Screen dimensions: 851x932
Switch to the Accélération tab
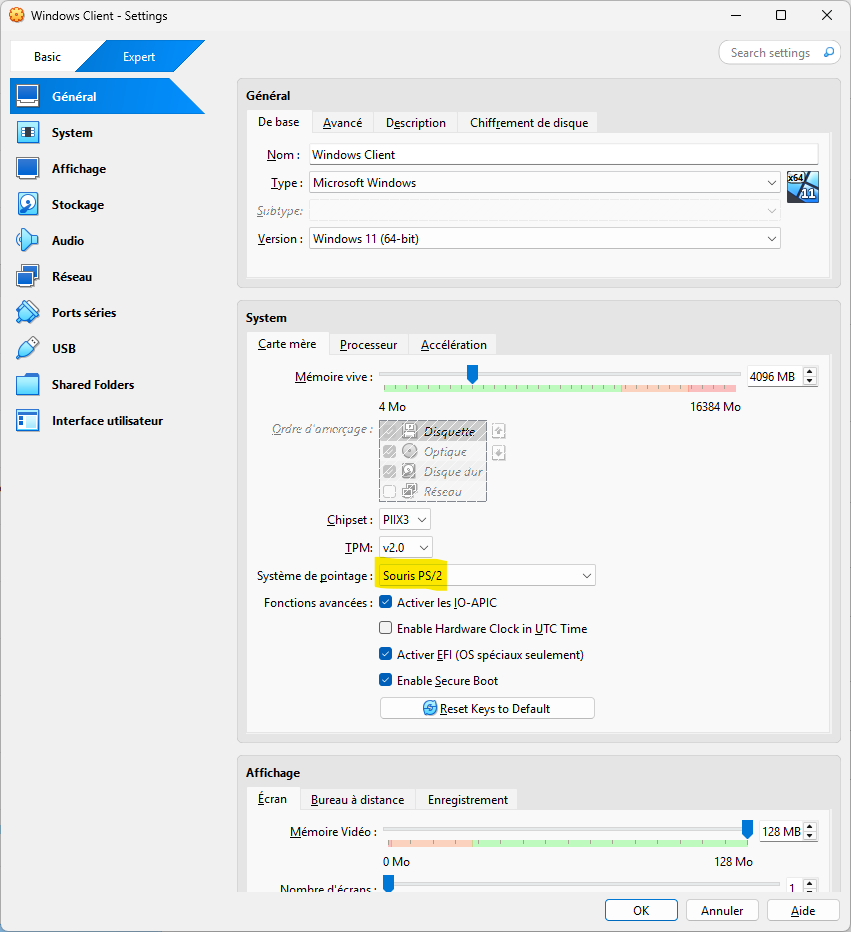click(453, 345)
